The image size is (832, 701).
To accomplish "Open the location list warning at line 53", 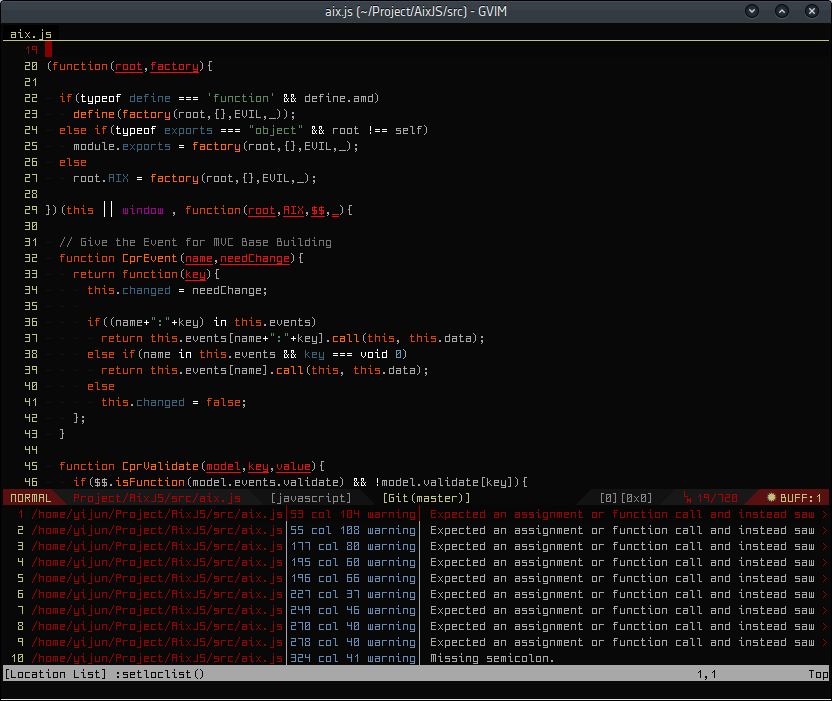I will (x=352, y=514).
